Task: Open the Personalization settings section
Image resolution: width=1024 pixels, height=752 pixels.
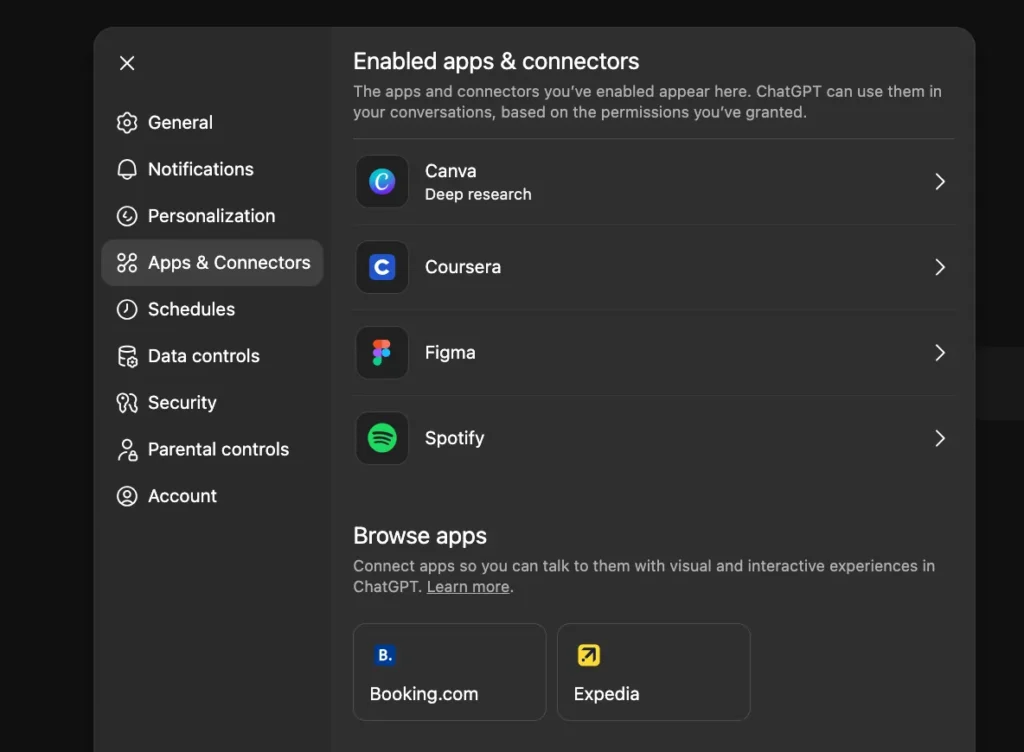Action: coord(211,216)
